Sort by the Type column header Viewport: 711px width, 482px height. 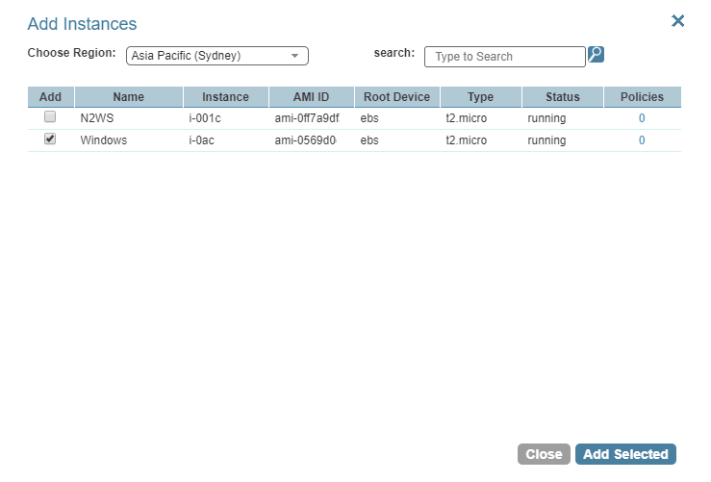[x=480, y=97]
